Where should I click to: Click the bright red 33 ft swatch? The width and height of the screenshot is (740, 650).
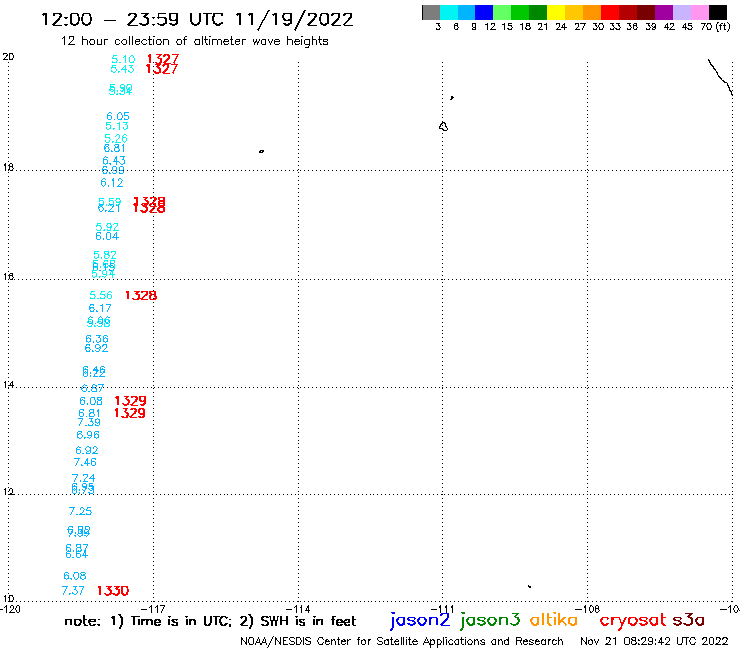pos(610,12)
